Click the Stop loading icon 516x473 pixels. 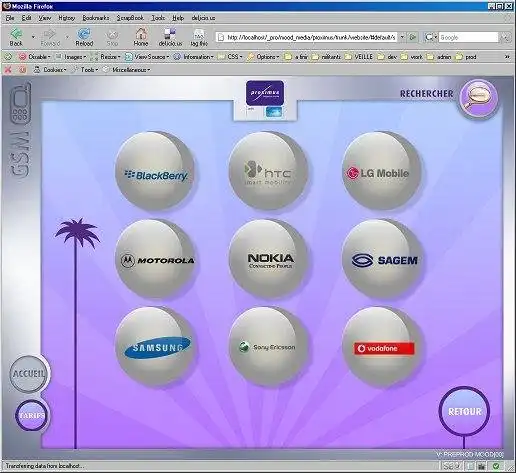(112, 37)
